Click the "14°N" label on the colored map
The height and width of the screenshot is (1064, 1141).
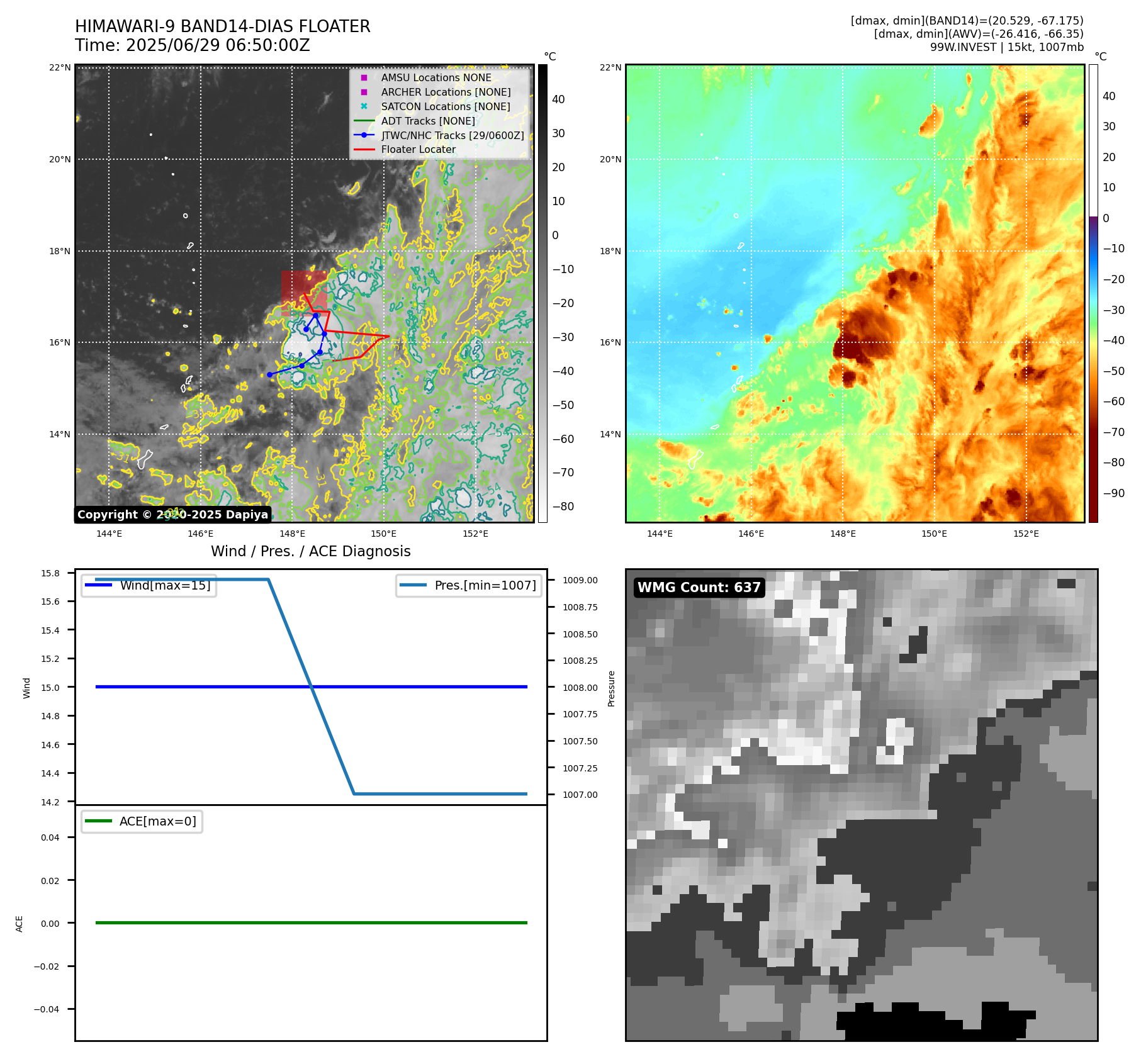(x=610, y=434)
